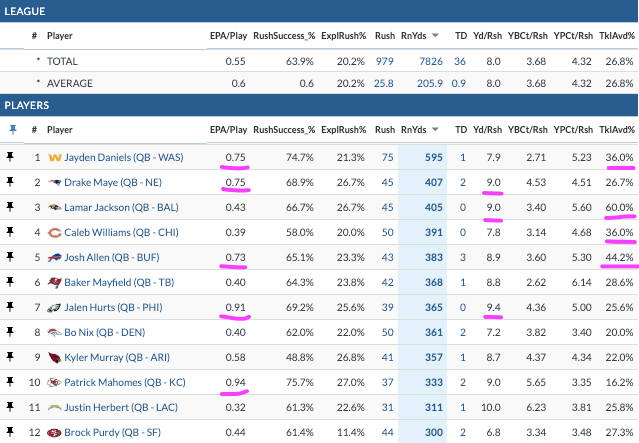Open Baker Mayfield player link
This screenshot has height=443, width=639.
point(119,282)
